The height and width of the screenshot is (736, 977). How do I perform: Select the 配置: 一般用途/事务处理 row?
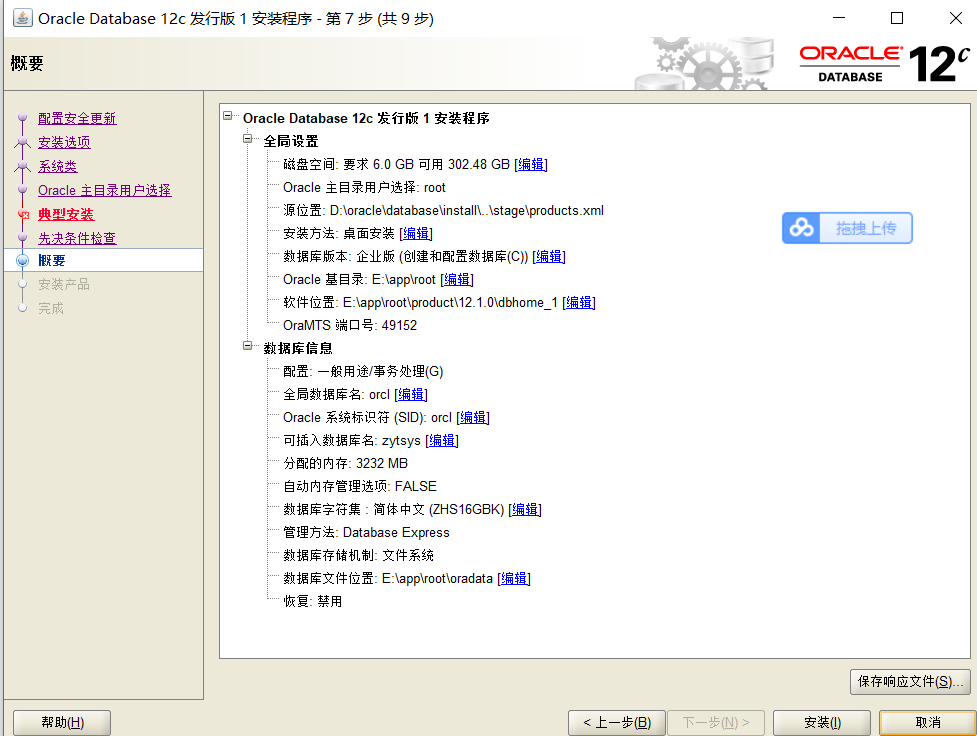[x=363, y=371]
